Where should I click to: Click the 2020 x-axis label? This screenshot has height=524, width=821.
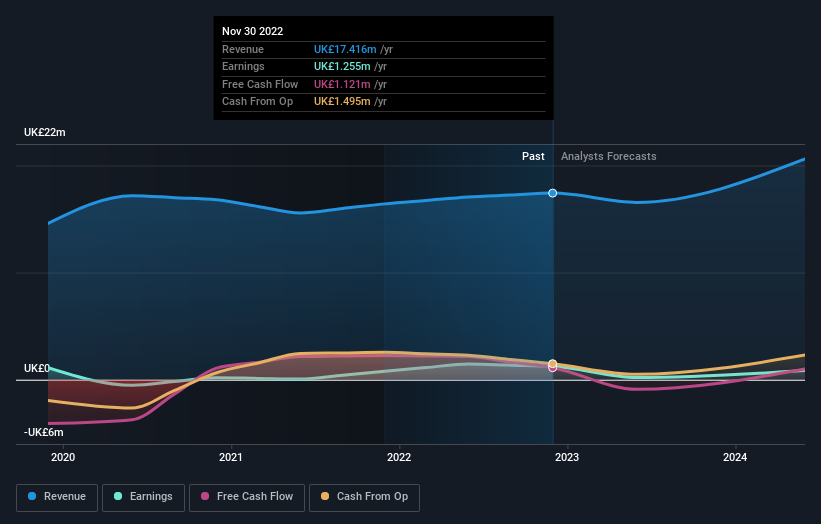[63, 457]
